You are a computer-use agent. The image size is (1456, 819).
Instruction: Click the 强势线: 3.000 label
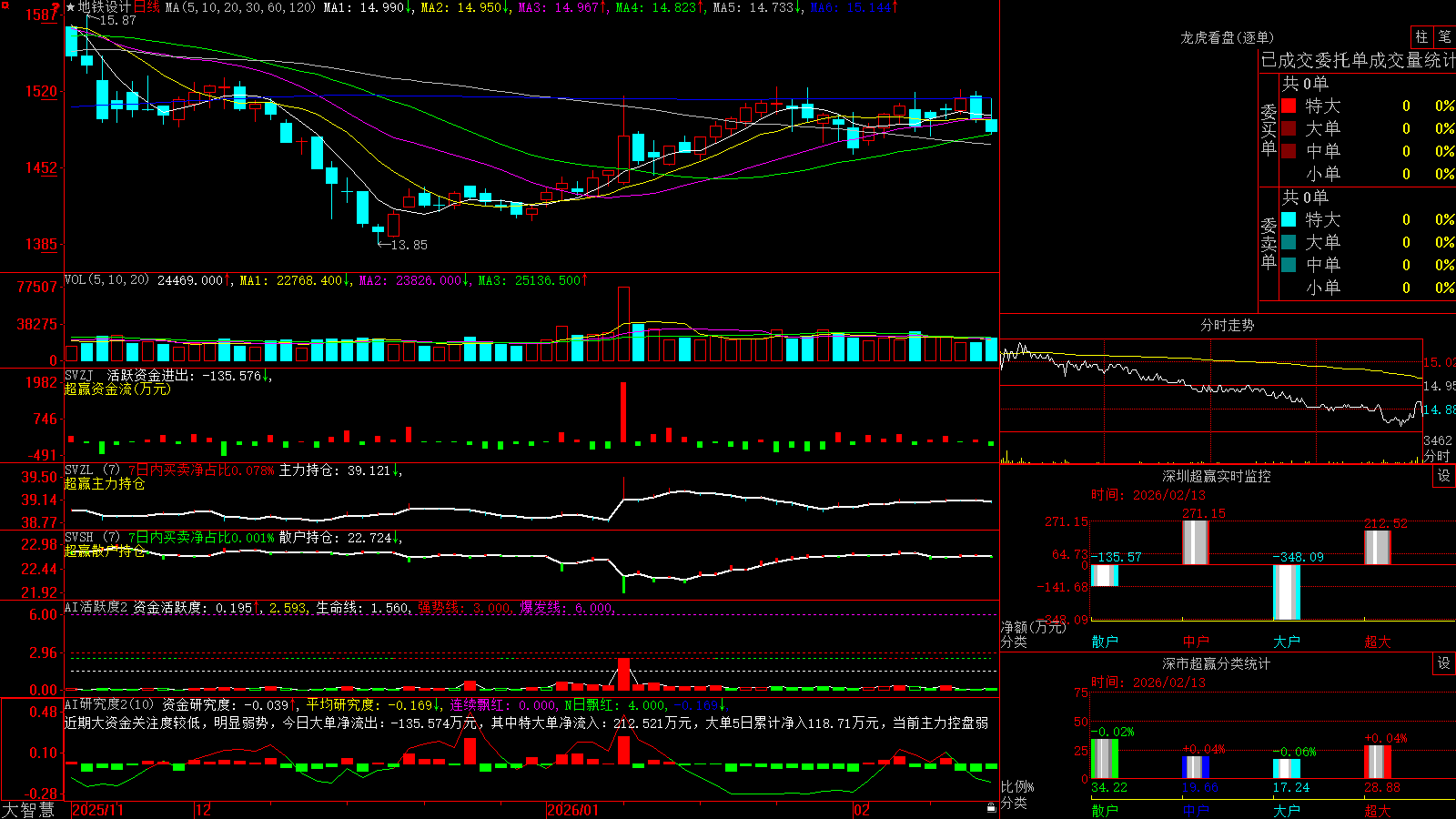(x=465, y=607)
